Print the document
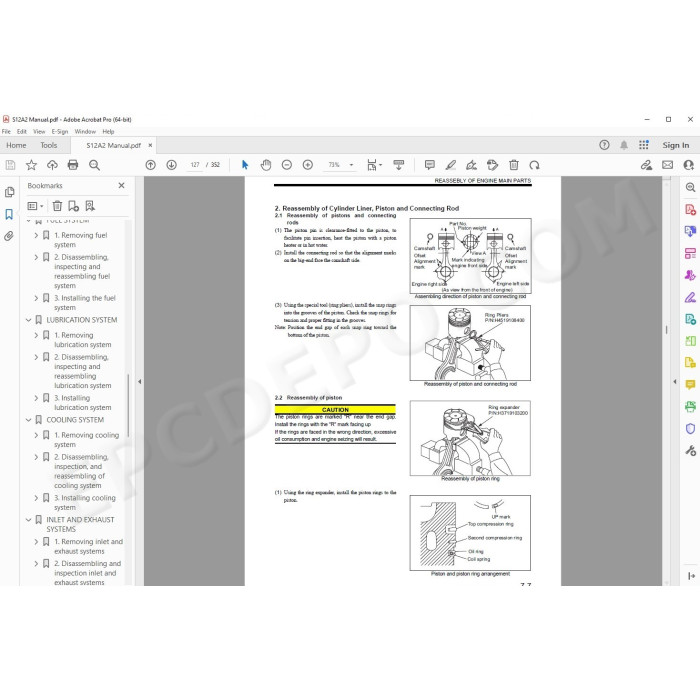The width and height of the screenshot is (700, 700). 73,165
